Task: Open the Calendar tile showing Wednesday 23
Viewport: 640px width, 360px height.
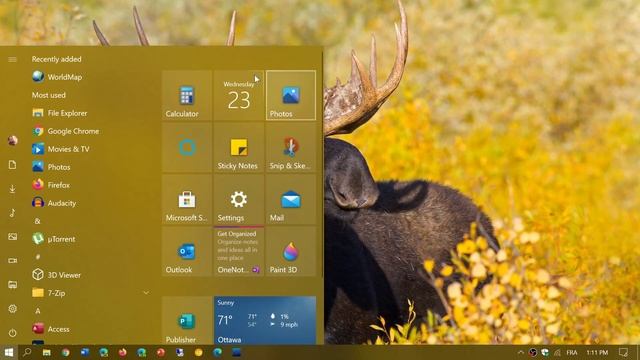Action: tap(239, 95)
